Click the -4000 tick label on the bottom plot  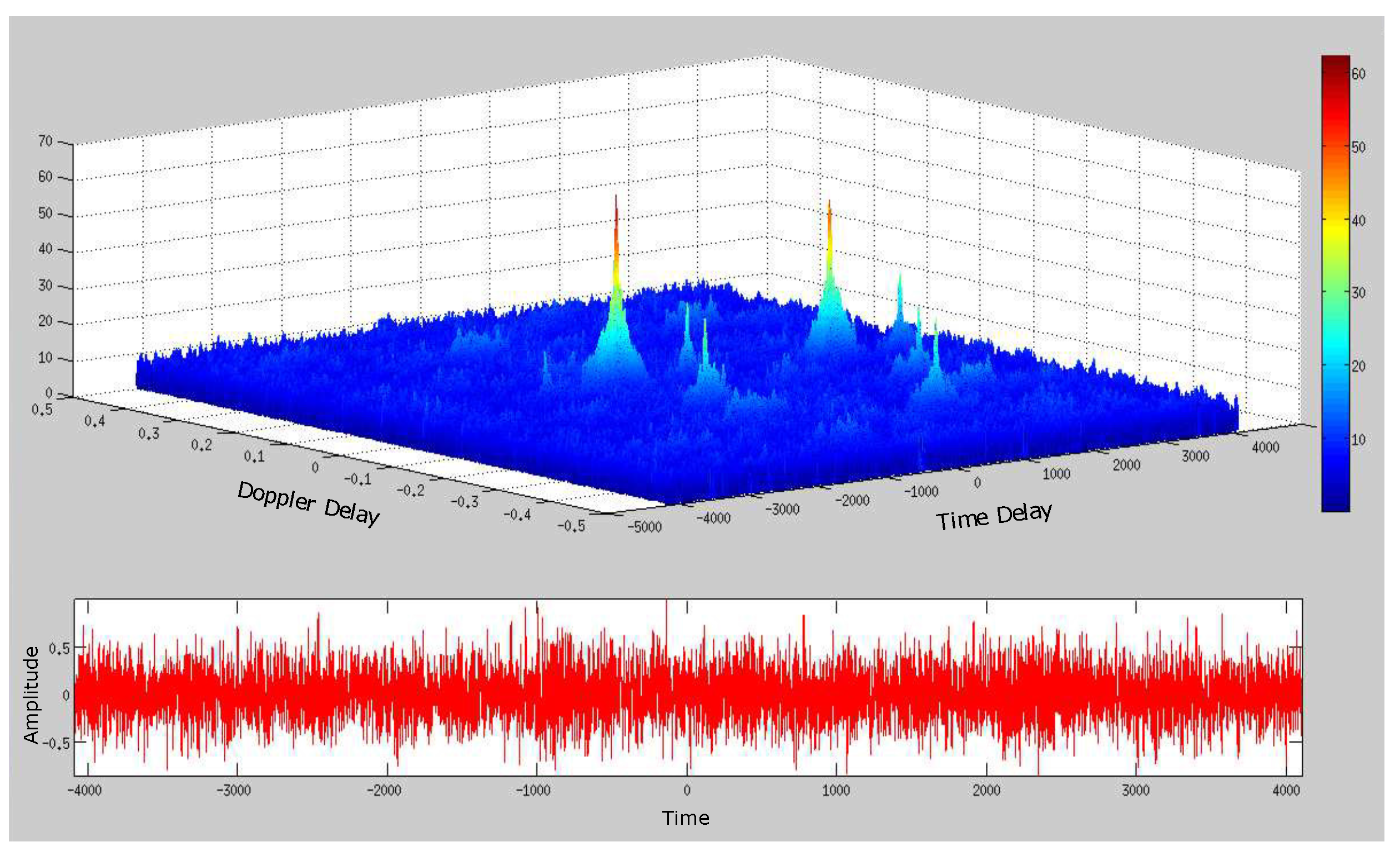(x=85, y=790)
